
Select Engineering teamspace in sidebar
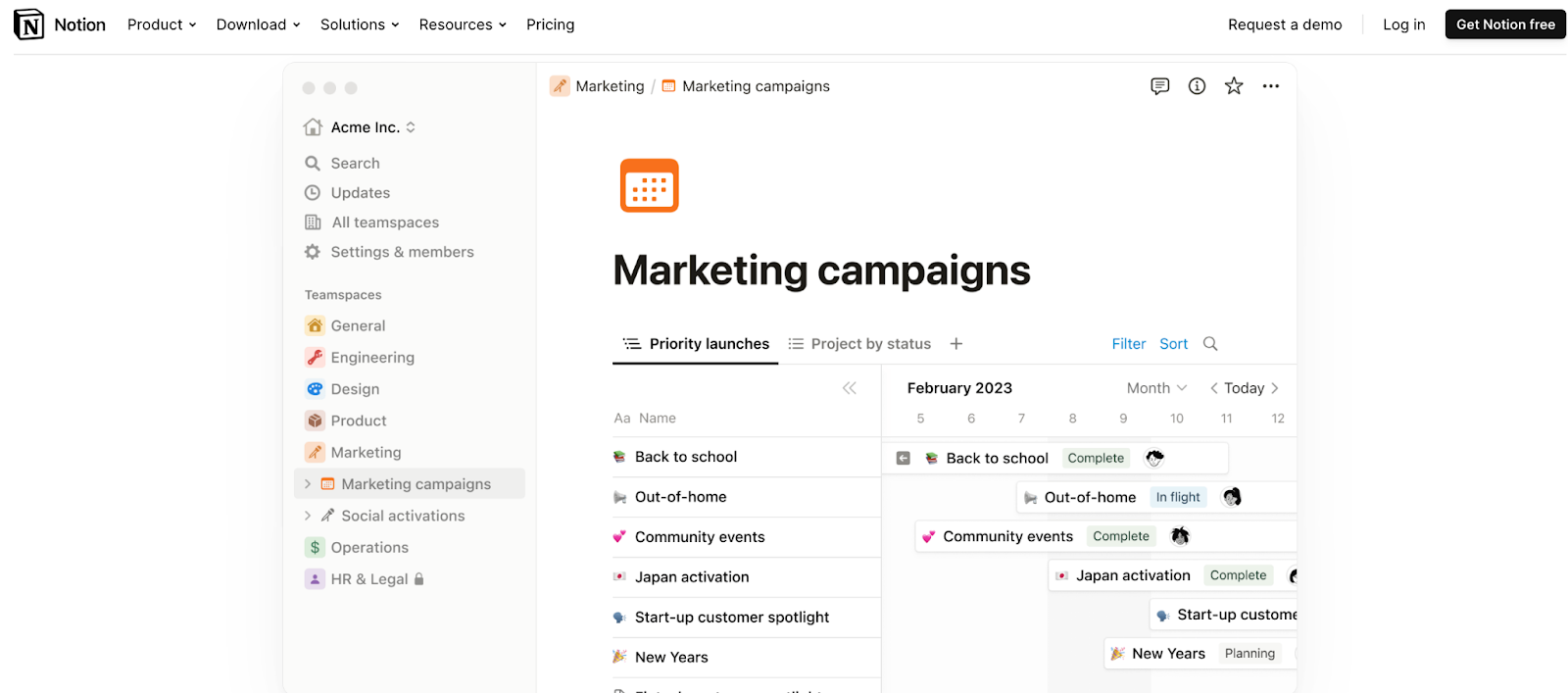(371, 358)
